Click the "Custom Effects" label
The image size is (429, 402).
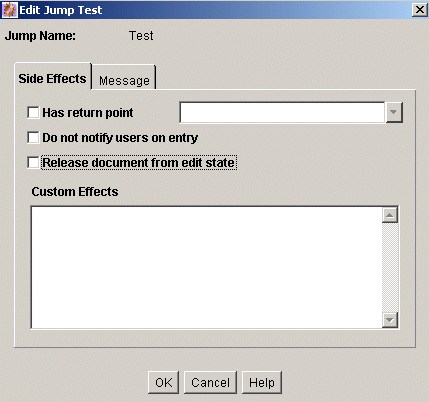75,192
